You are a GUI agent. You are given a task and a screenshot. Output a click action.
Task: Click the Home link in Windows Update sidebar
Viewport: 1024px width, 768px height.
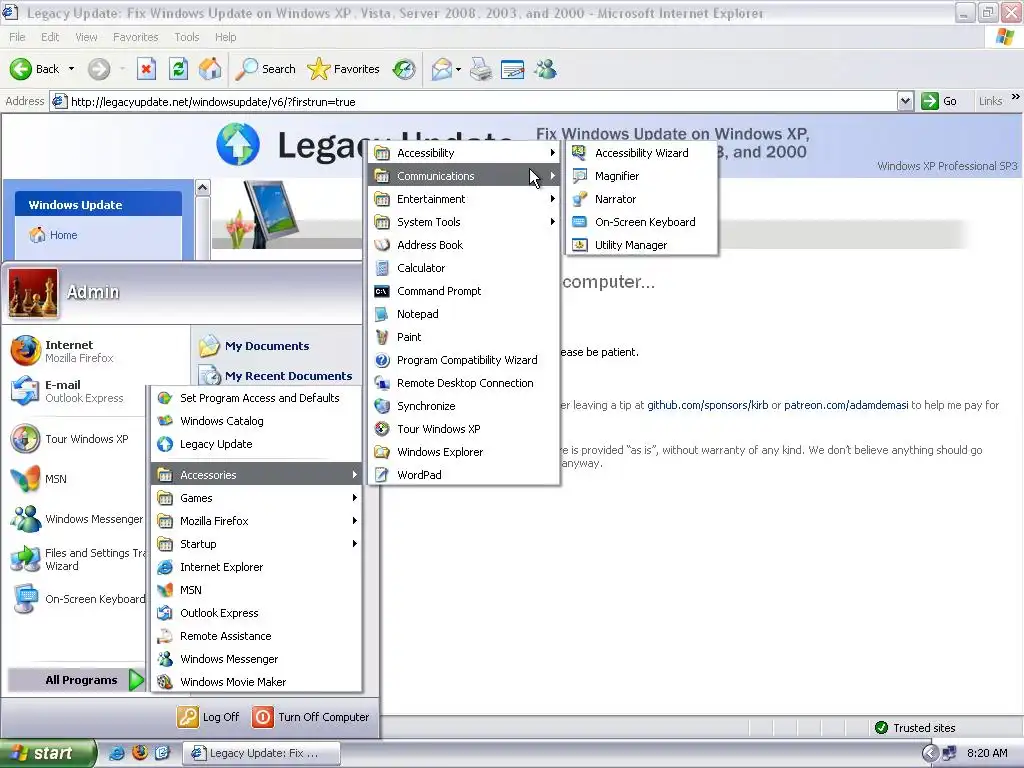54,235
